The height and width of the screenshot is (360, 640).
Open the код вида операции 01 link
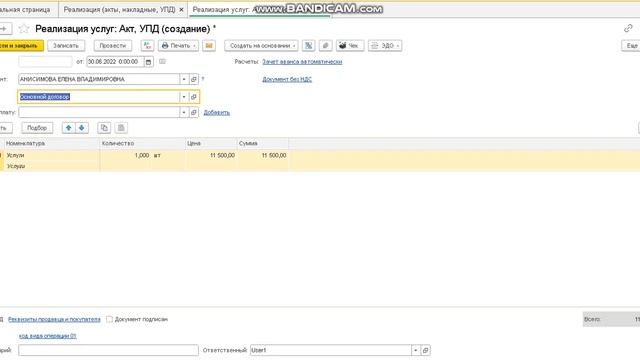[x=48, y=336]
